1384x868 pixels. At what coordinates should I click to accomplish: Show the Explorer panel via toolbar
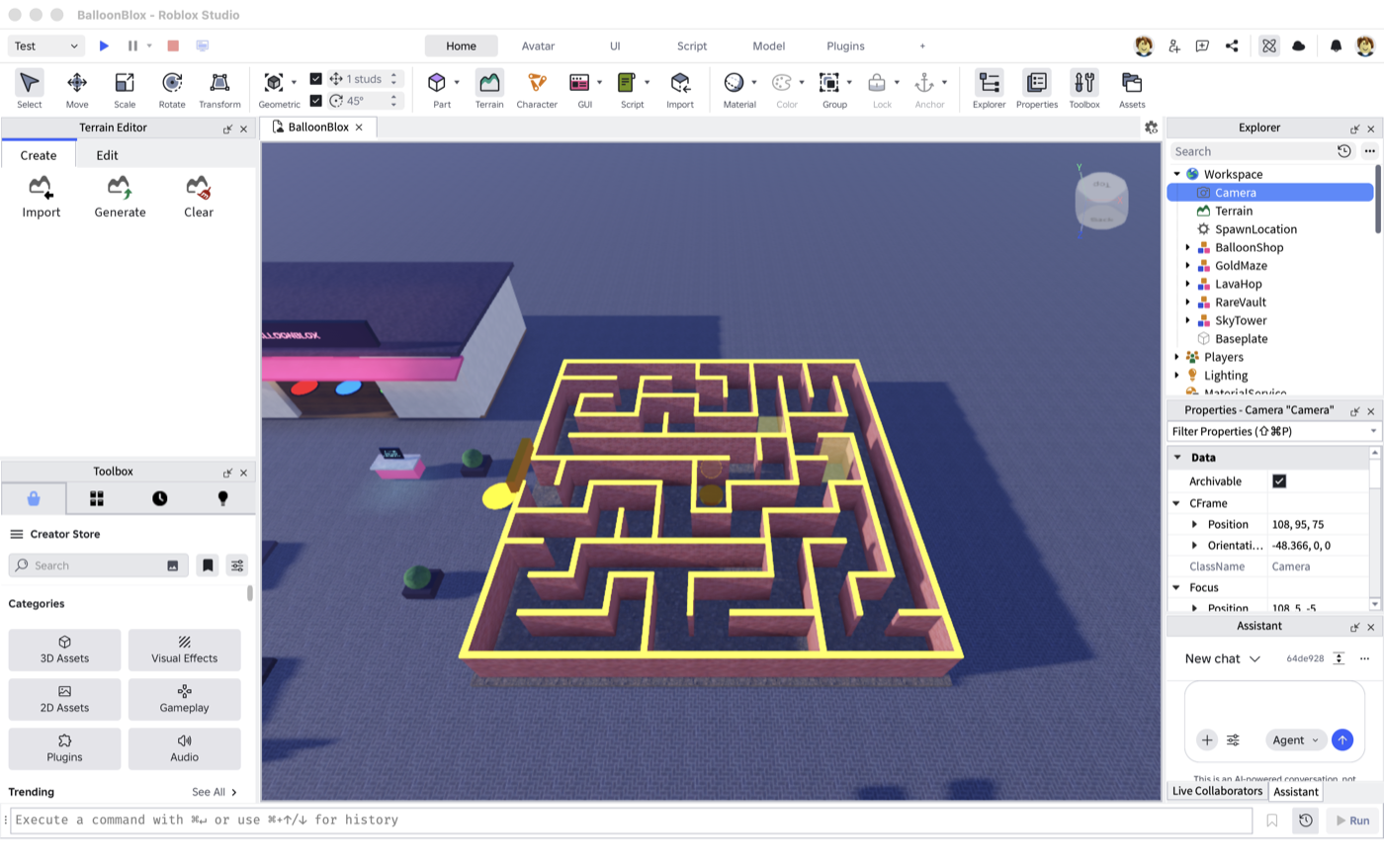(989, 89)
